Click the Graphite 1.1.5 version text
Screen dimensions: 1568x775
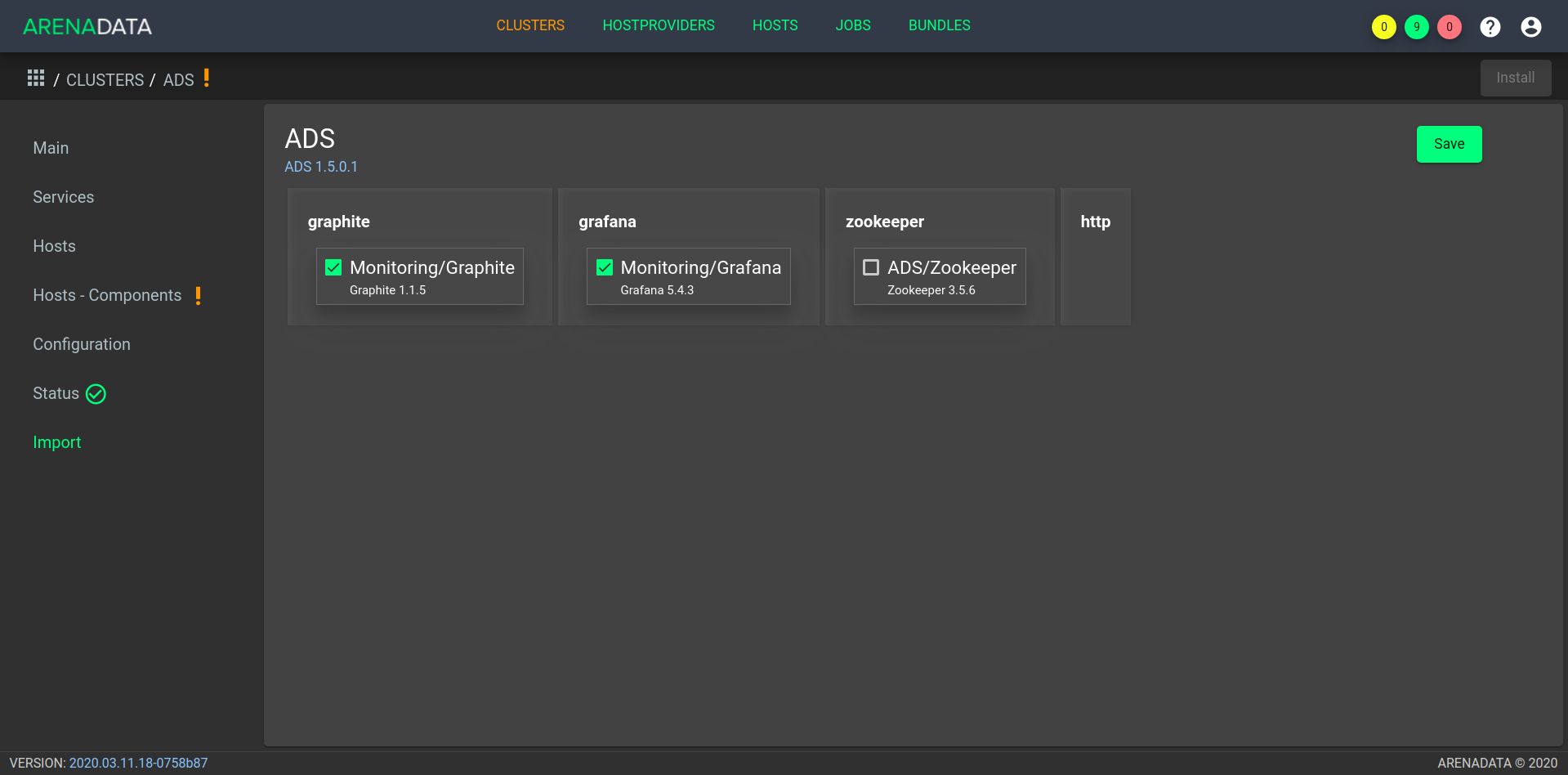coord(387,290)
